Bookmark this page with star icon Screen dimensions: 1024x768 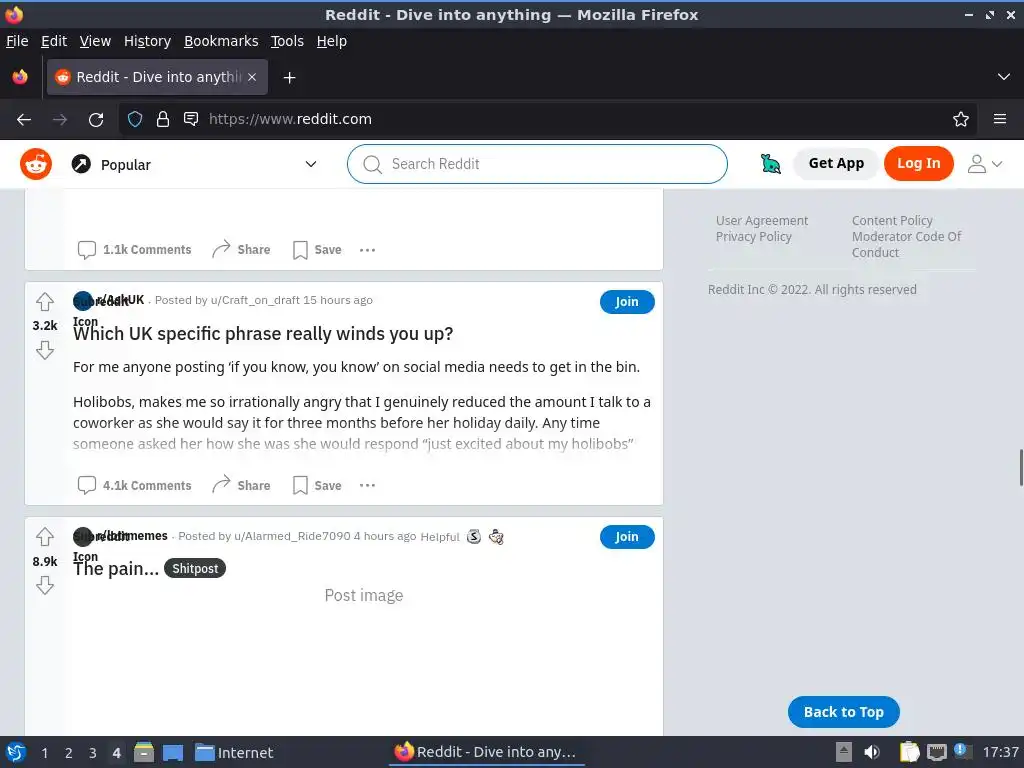click(961, 120)
